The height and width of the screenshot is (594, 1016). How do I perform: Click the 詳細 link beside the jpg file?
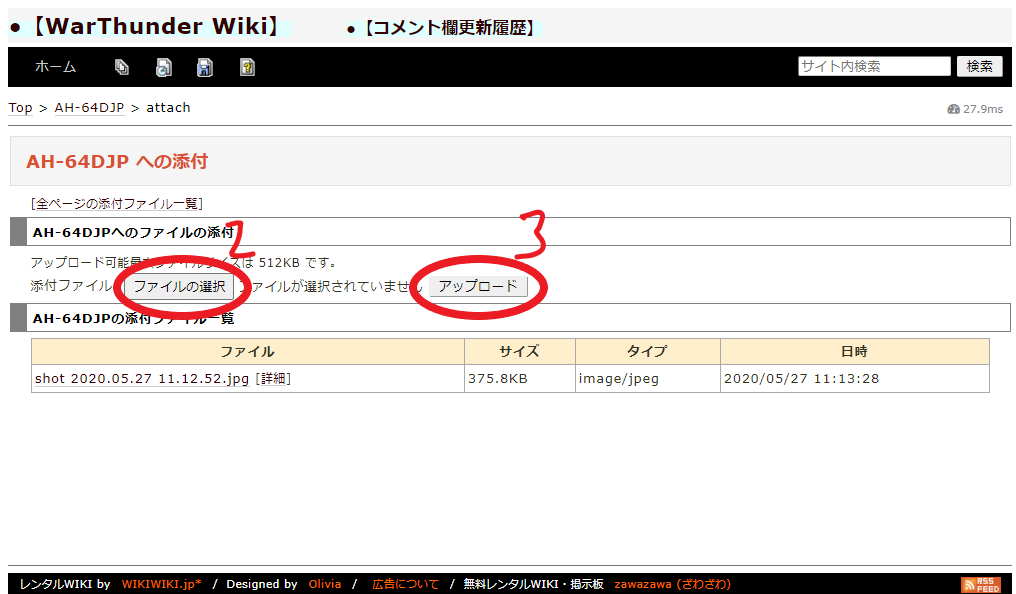tap(273, 379)
